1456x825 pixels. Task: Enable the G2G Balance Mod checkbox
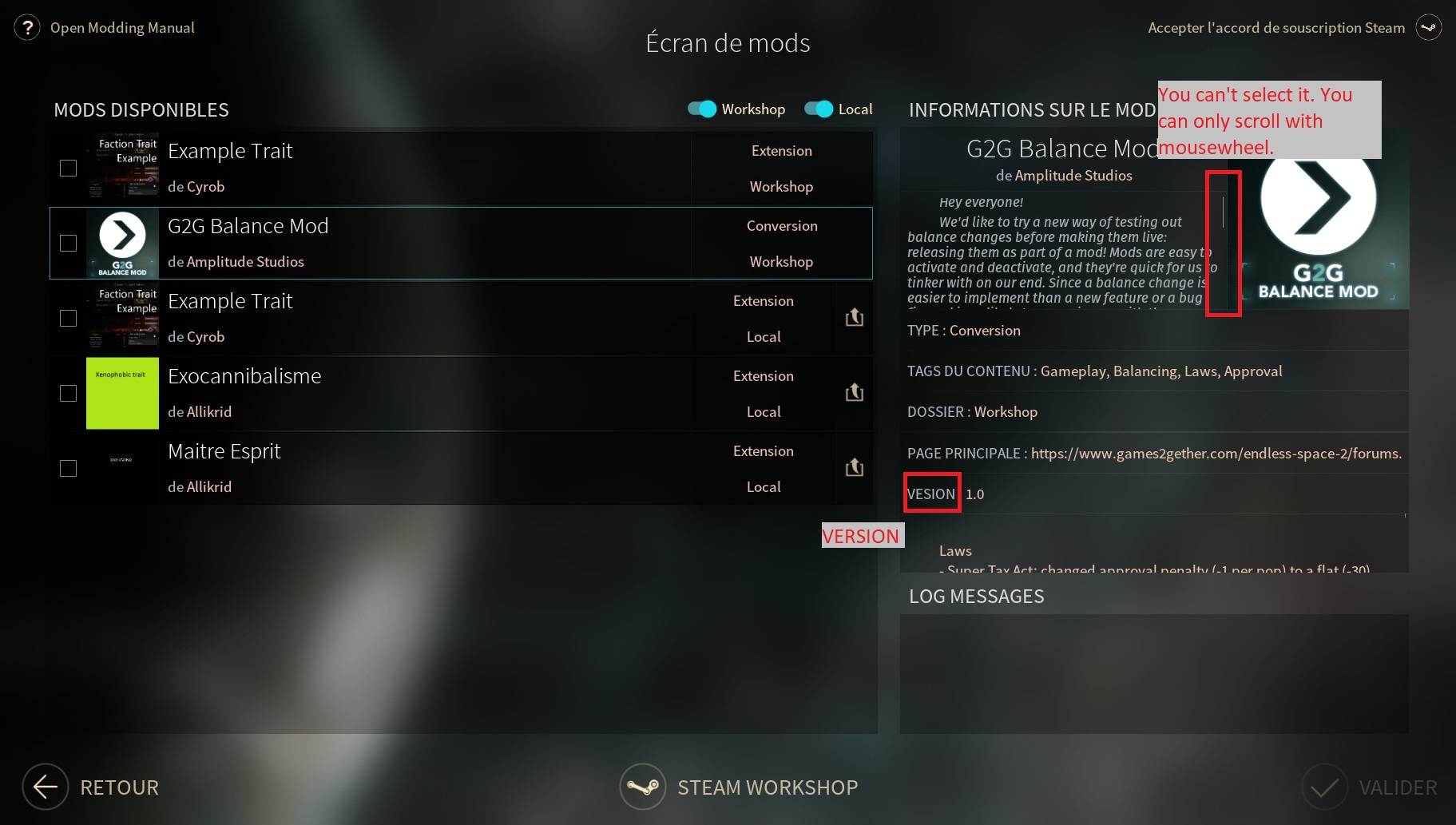point(69,243)
